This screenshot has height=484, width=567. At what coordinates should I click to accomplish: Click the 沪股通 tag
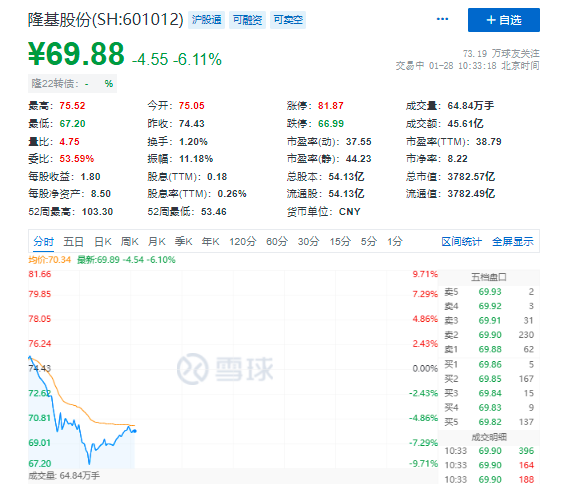click(206, 20)
